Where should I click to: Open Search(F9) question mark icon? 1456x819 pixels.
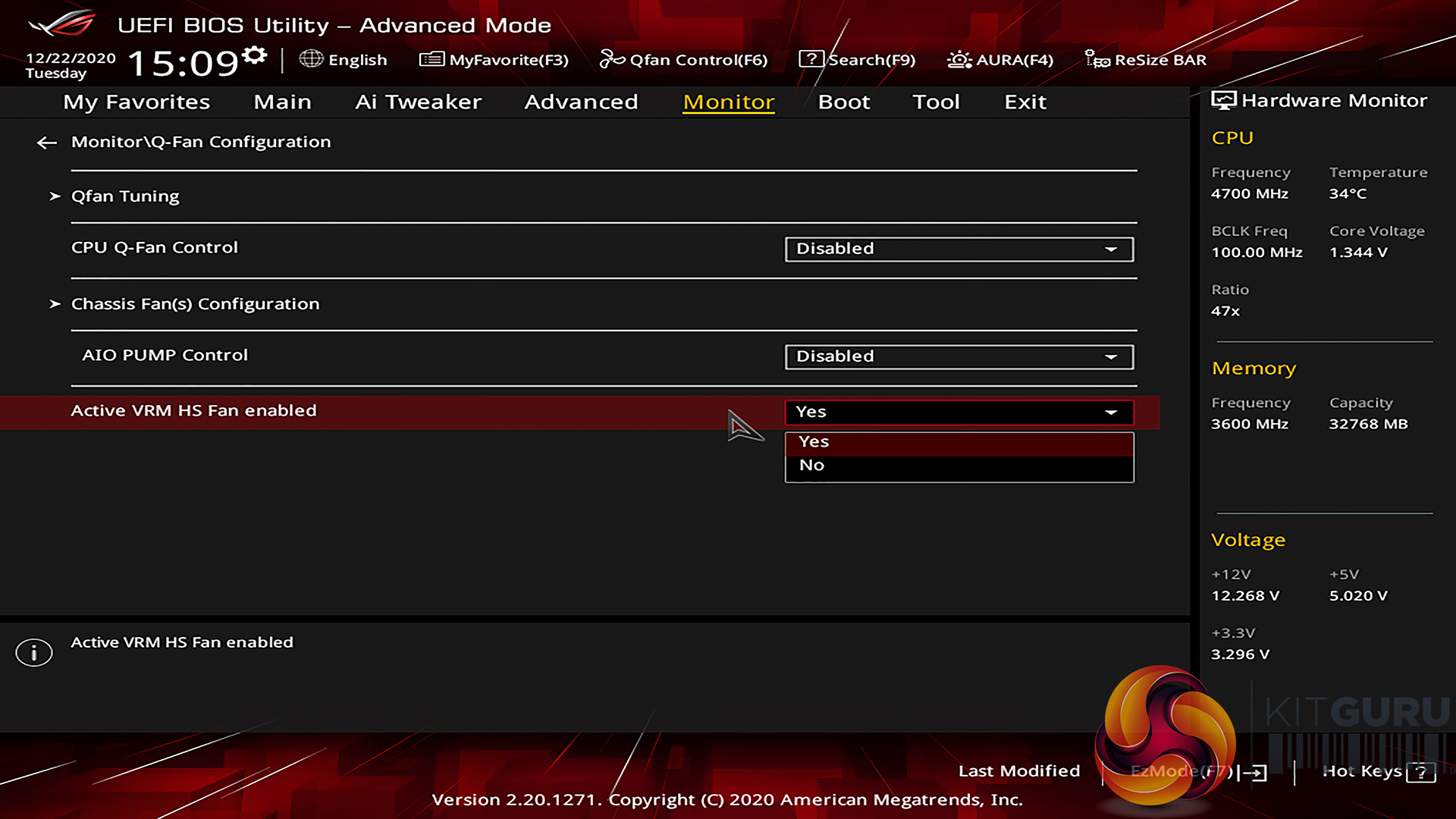(811, 59)
